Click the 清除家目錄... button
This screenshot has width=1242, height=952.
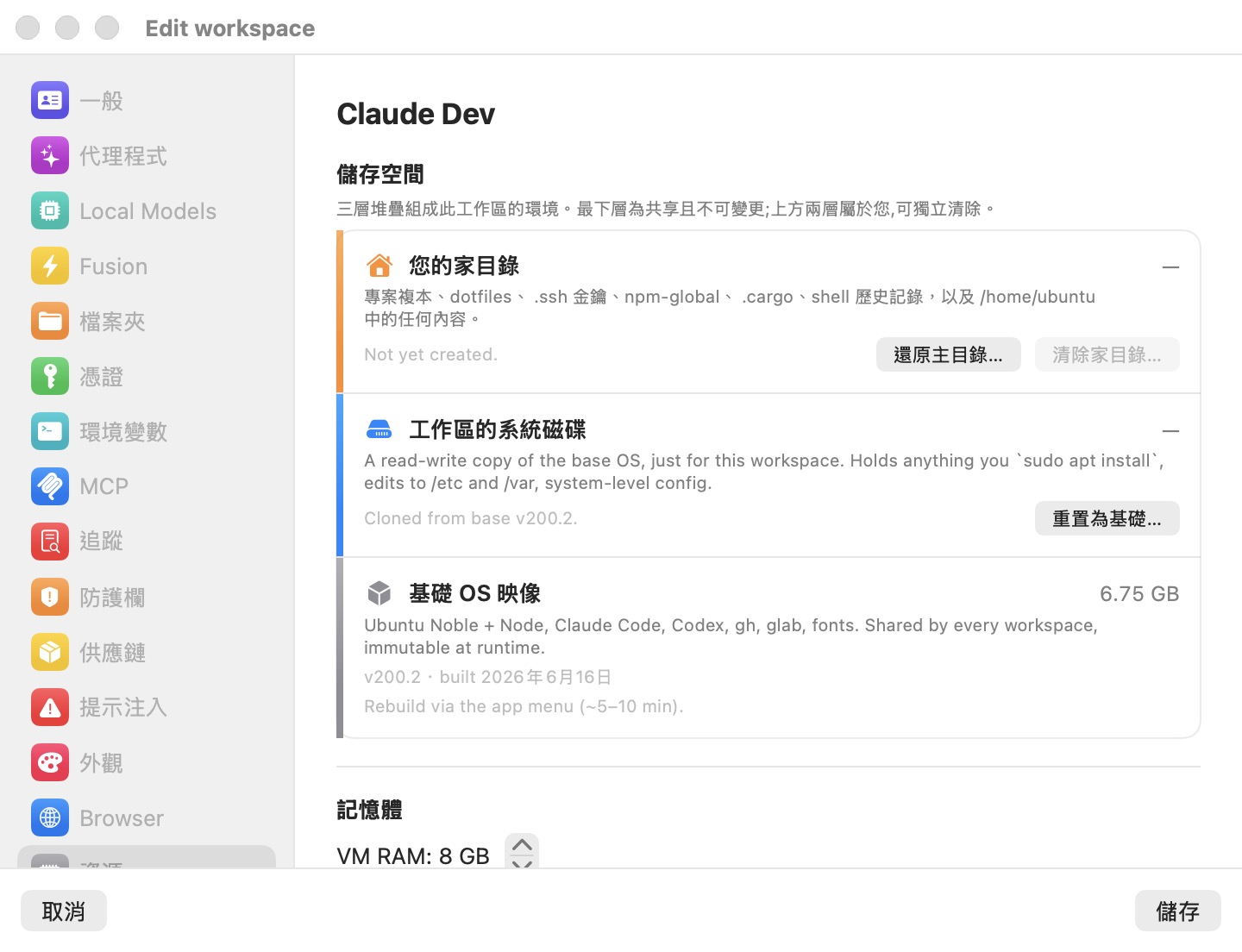coord(1107,354)
